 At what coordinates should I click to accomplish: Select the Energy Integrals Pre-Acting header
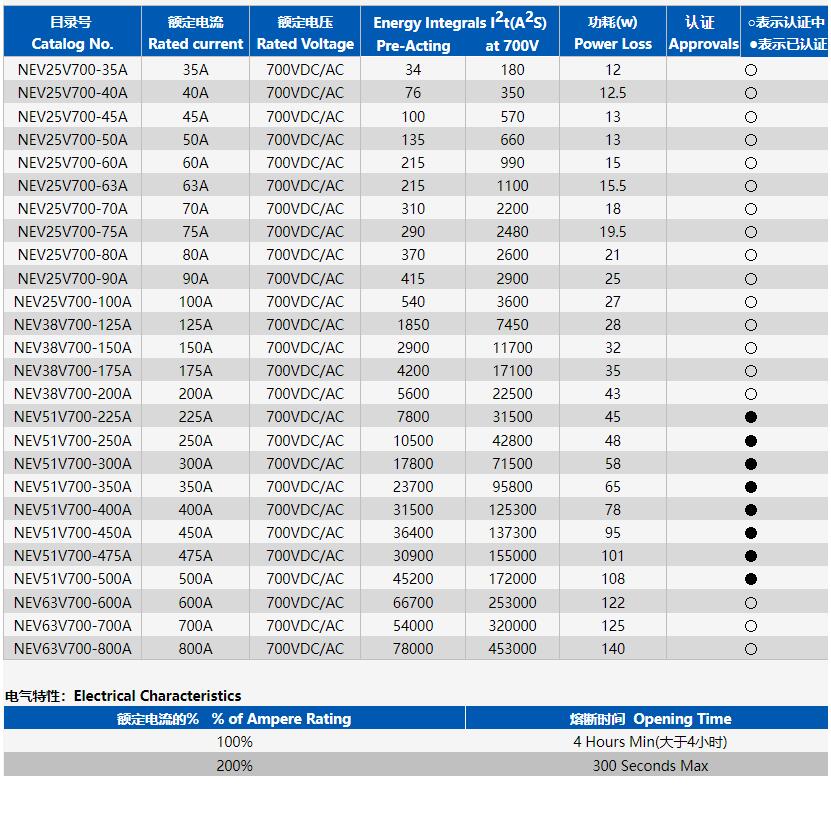pyautogui.click(x=413, y=45)
